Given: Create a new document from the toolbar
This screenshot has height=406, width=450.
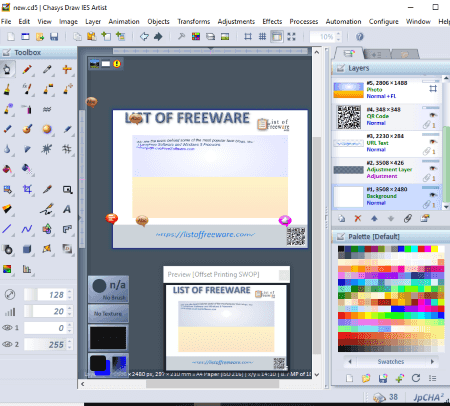Looking at the screenshot, I should tap(11, 37).
